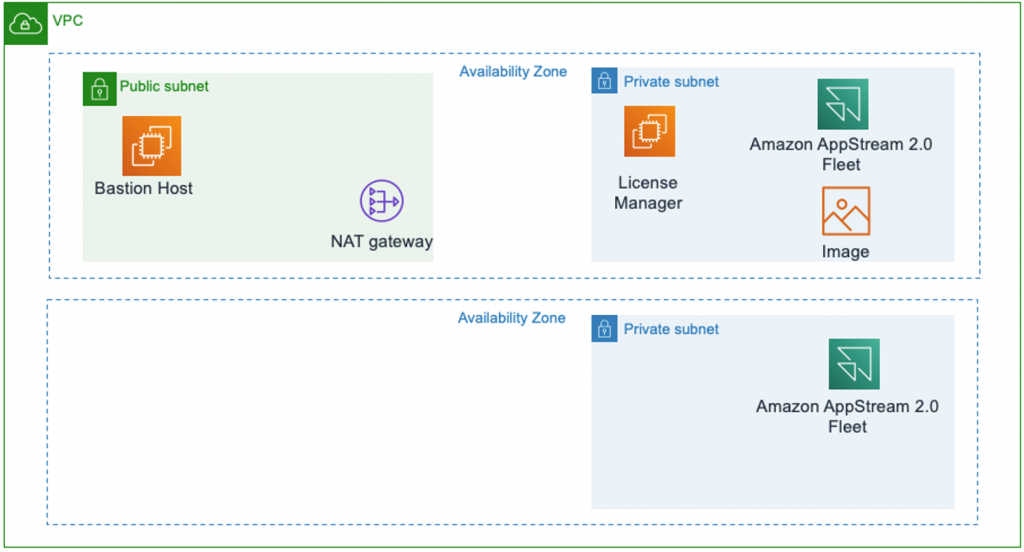The height and width of the screenshot is (552, 1024).
Task: Select the NAT gateway label
Action: (x=381, y=242)
